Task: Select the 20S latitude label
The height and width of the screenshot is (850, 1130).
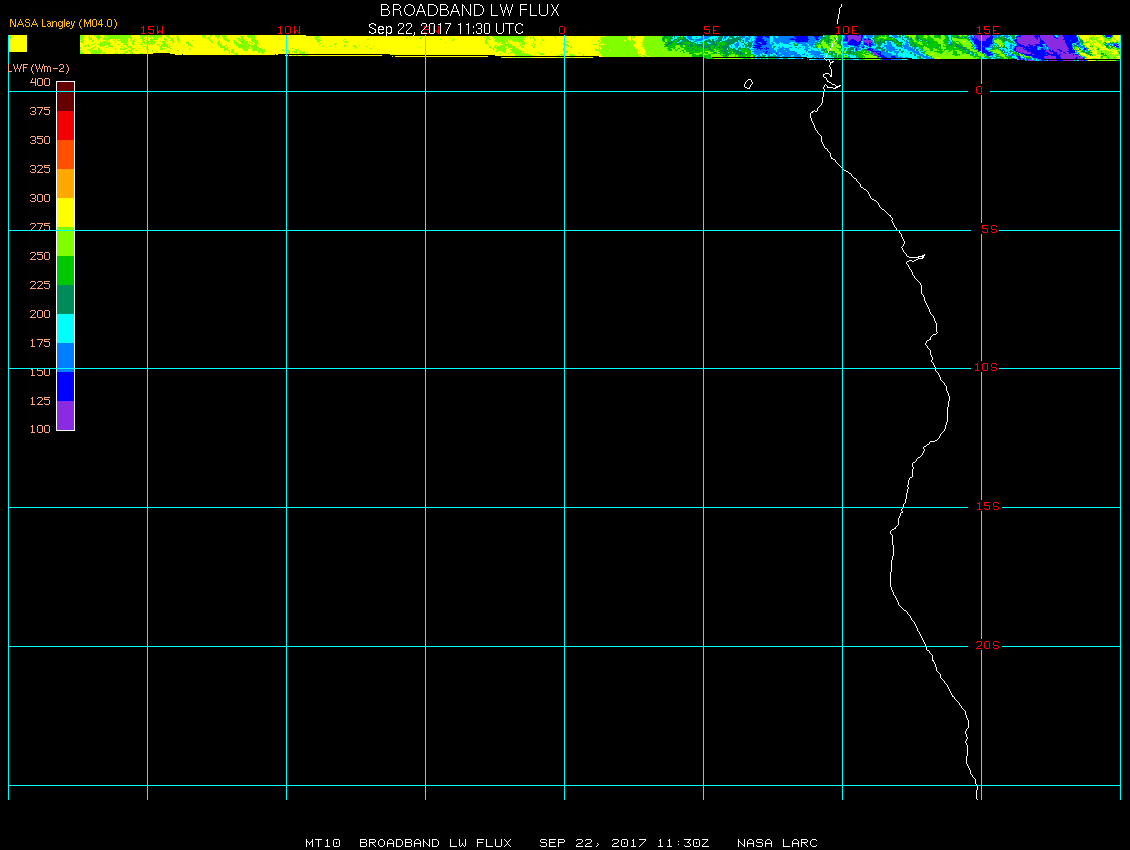Action: click(986, 646)
